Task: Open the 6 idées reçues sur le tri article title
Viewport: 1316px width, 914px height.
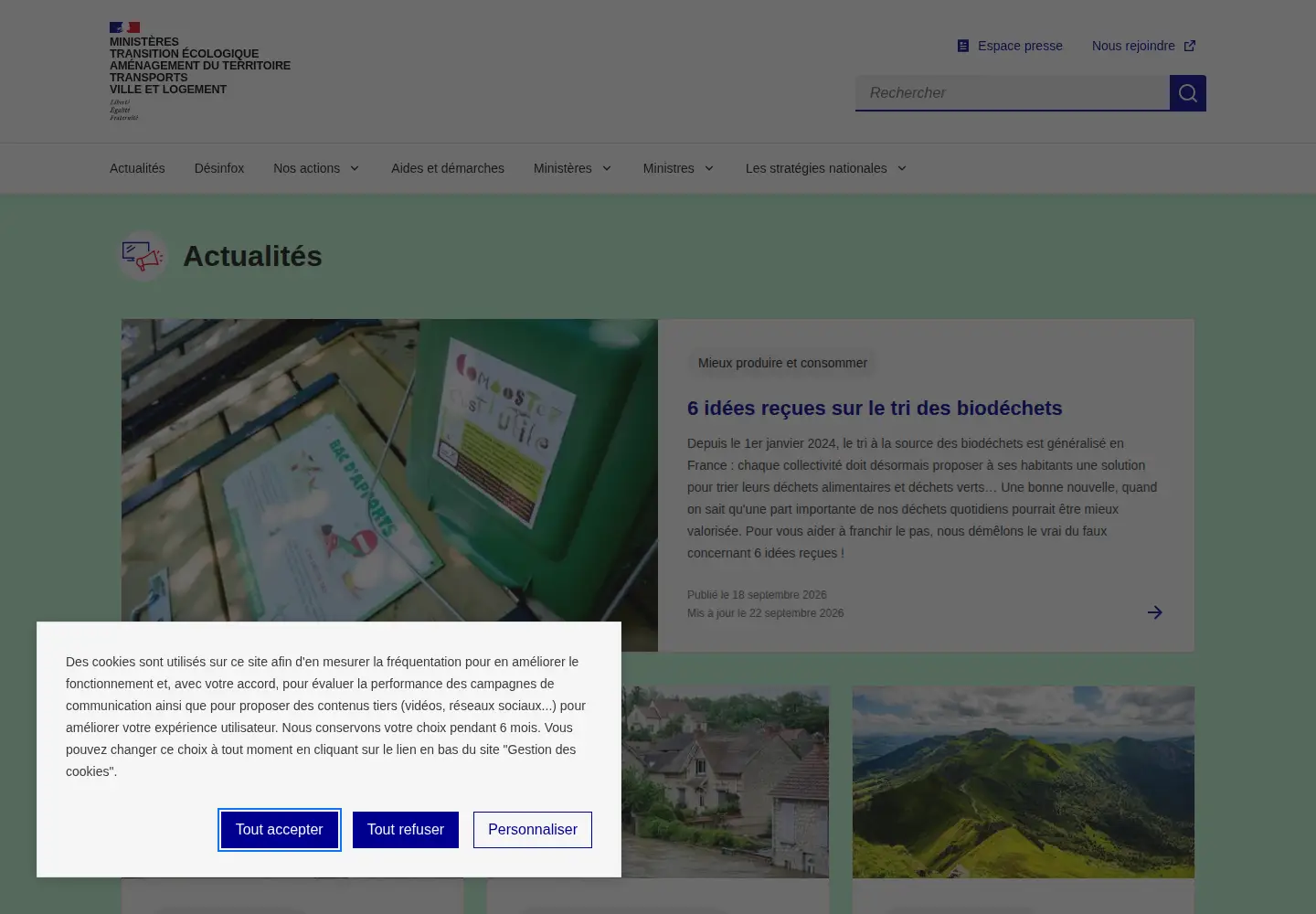Action: (875, 409)
